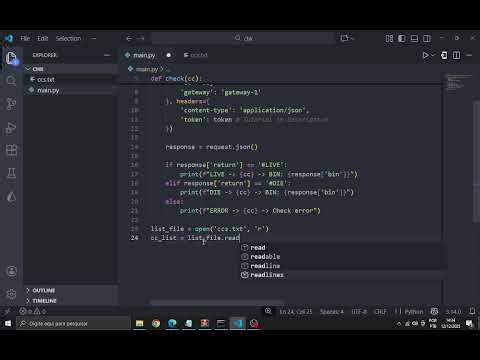480x360 pixels.
Task: Open the Edit menu
Action: [x=43, y=38]
